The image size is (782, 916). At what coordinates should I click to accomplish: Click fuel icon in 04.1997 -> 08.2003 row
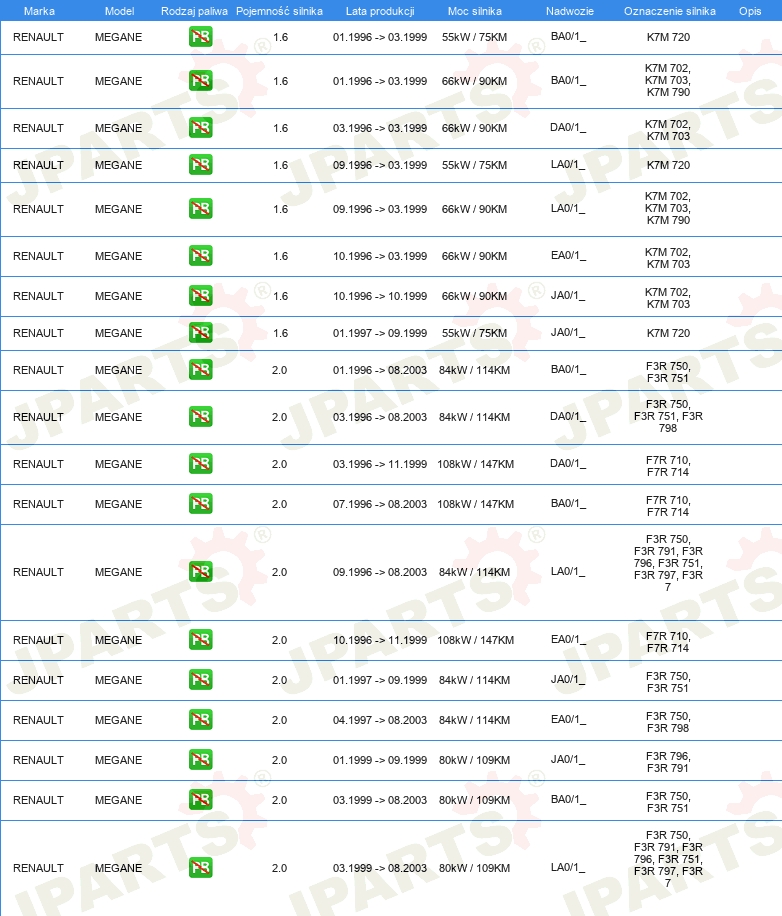tap(200, 720)
